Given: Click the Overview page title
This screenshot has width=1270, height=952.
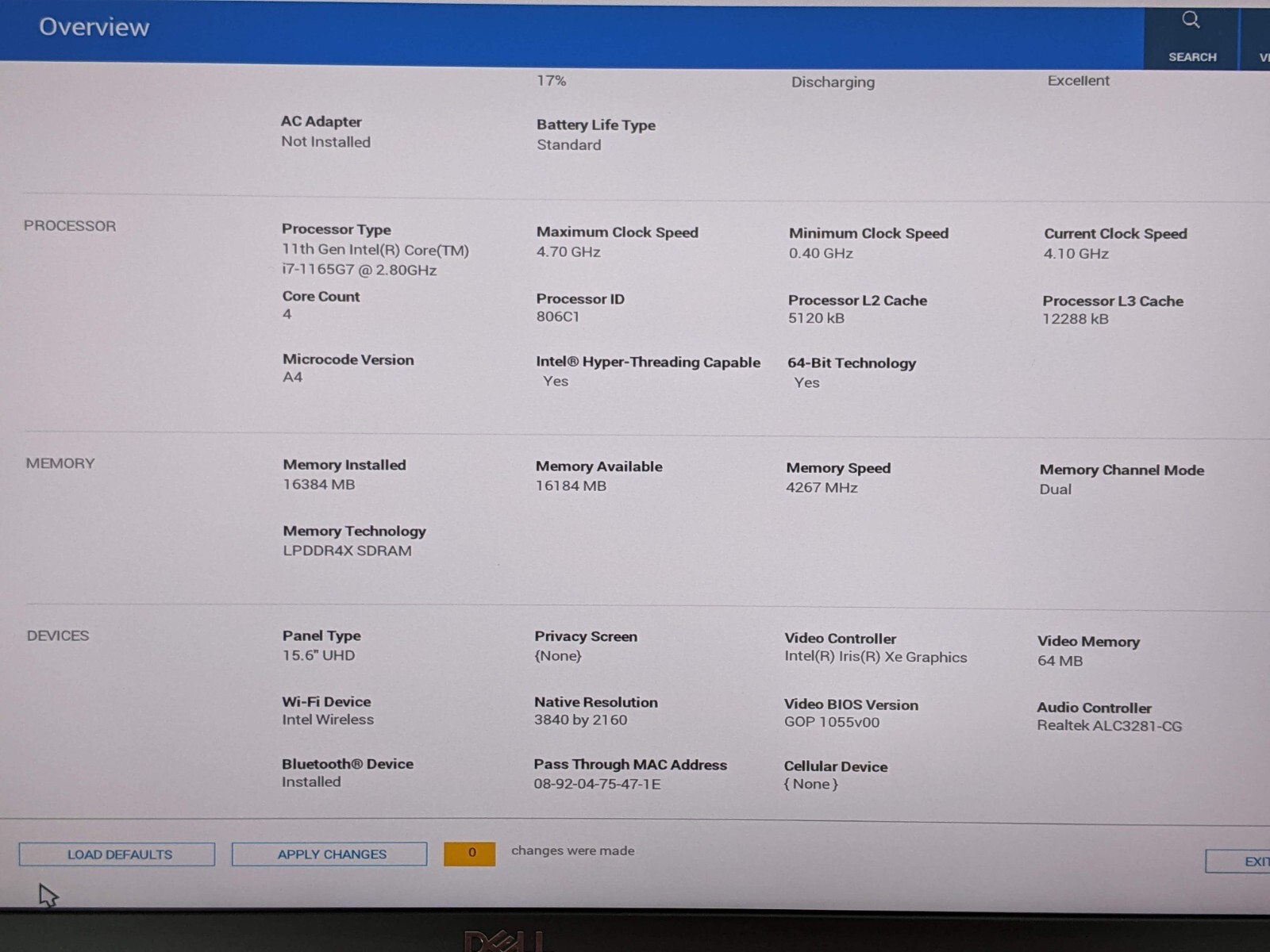Looking at the screenshot, I should [x=94, y=27].
